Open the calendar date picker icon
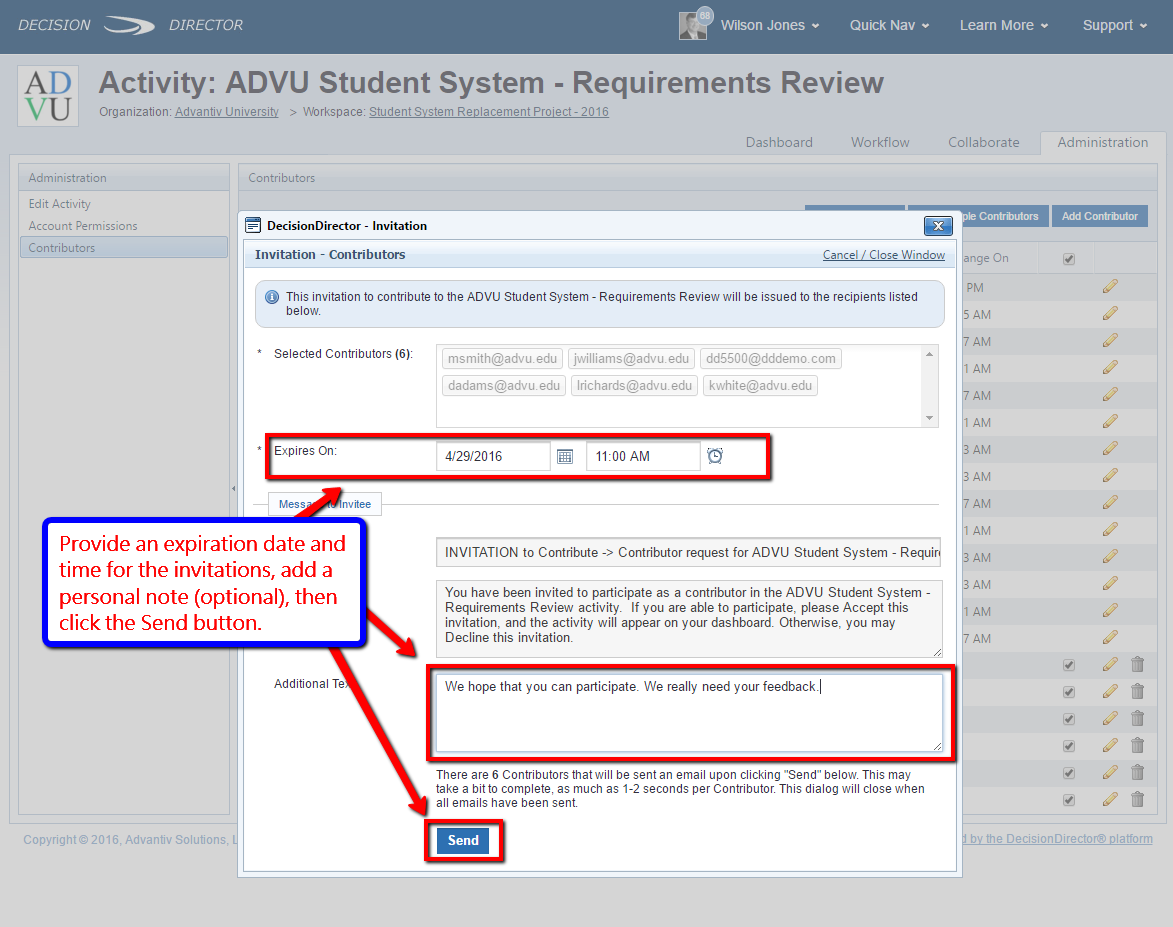Viewport: 1173px width, 927px height. (x=565, y=456)
